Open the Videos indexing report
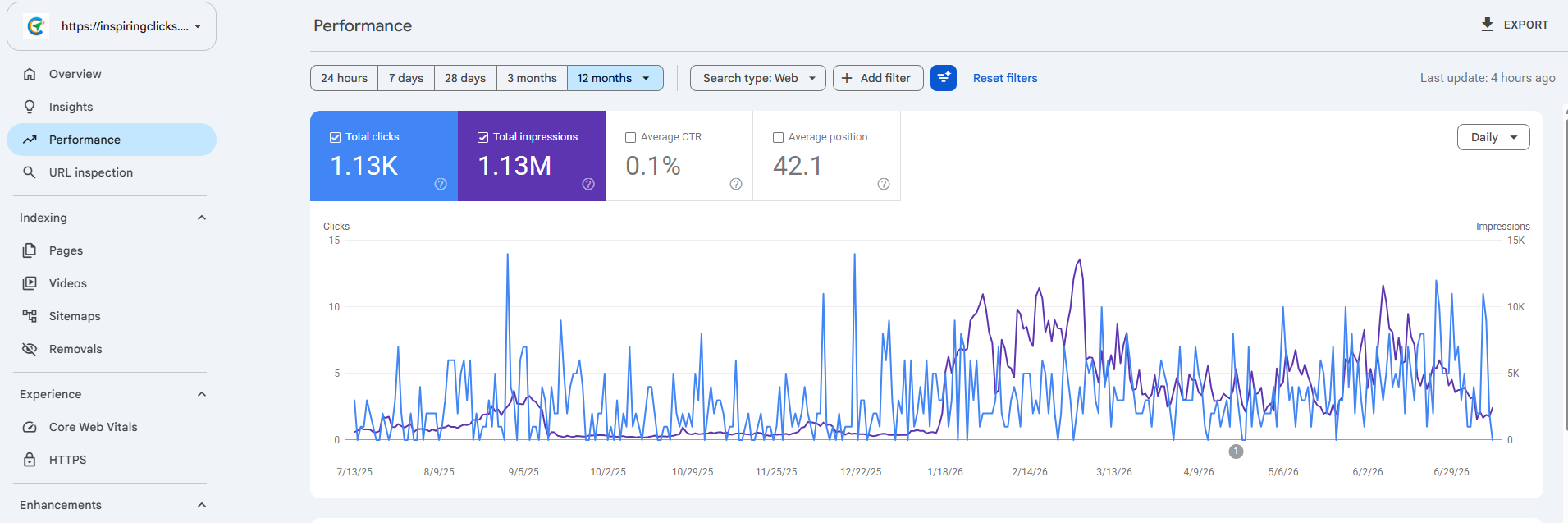1568x523 pixels. [112, 283]
